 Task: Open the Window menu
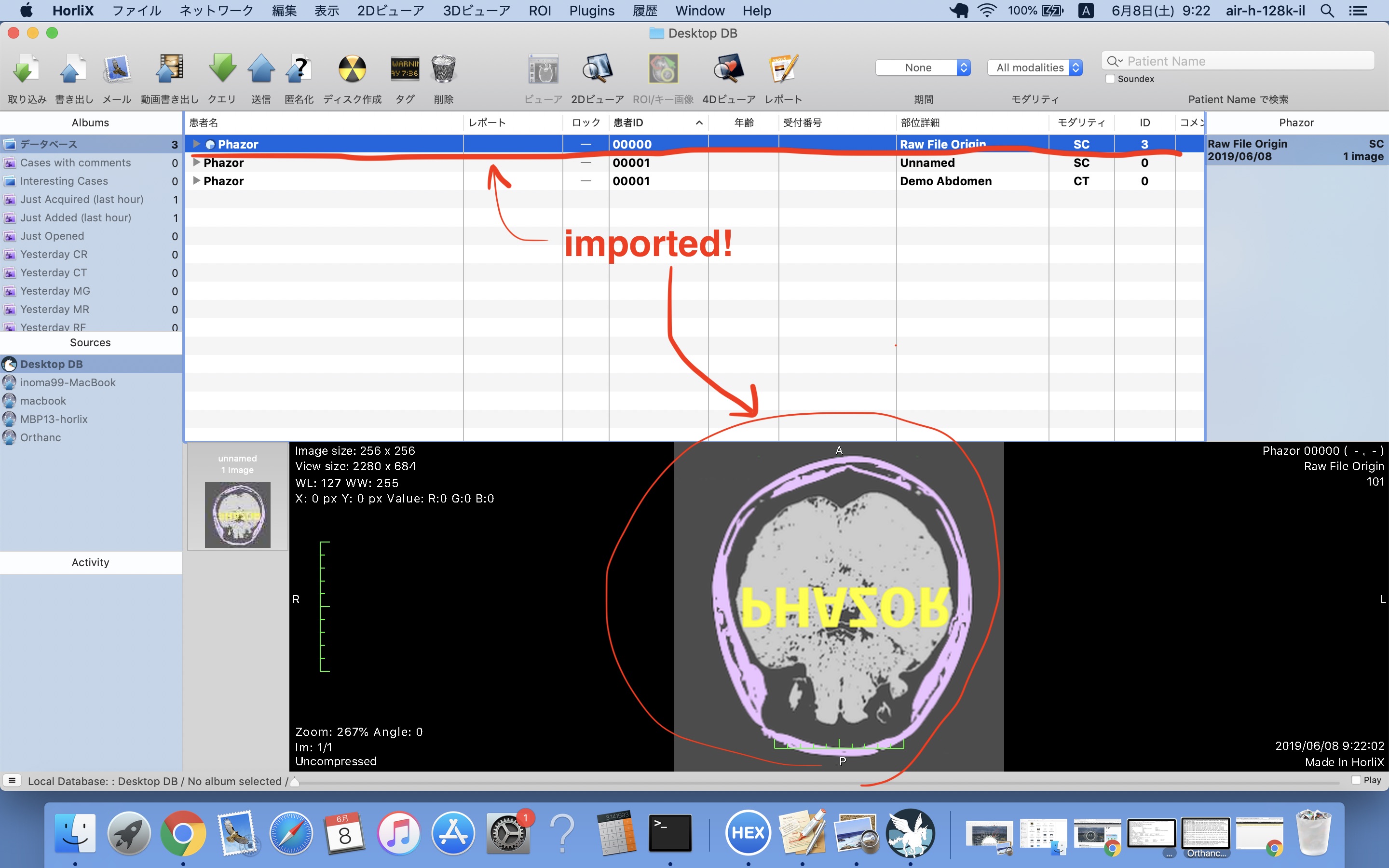coord(700,10)
